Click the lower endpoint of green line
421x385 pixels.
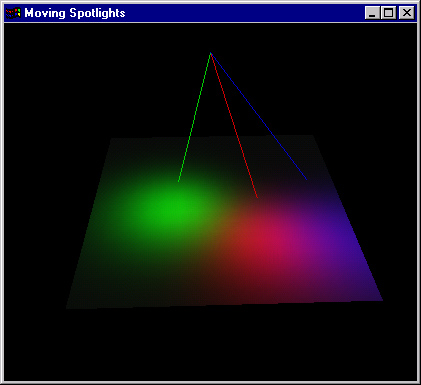click(x=179, y=181)
